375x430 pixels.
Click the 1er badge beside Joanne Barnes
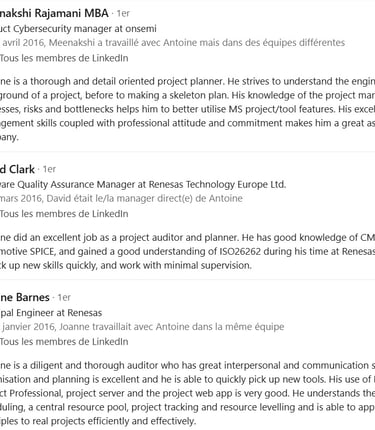click(64, 297)
